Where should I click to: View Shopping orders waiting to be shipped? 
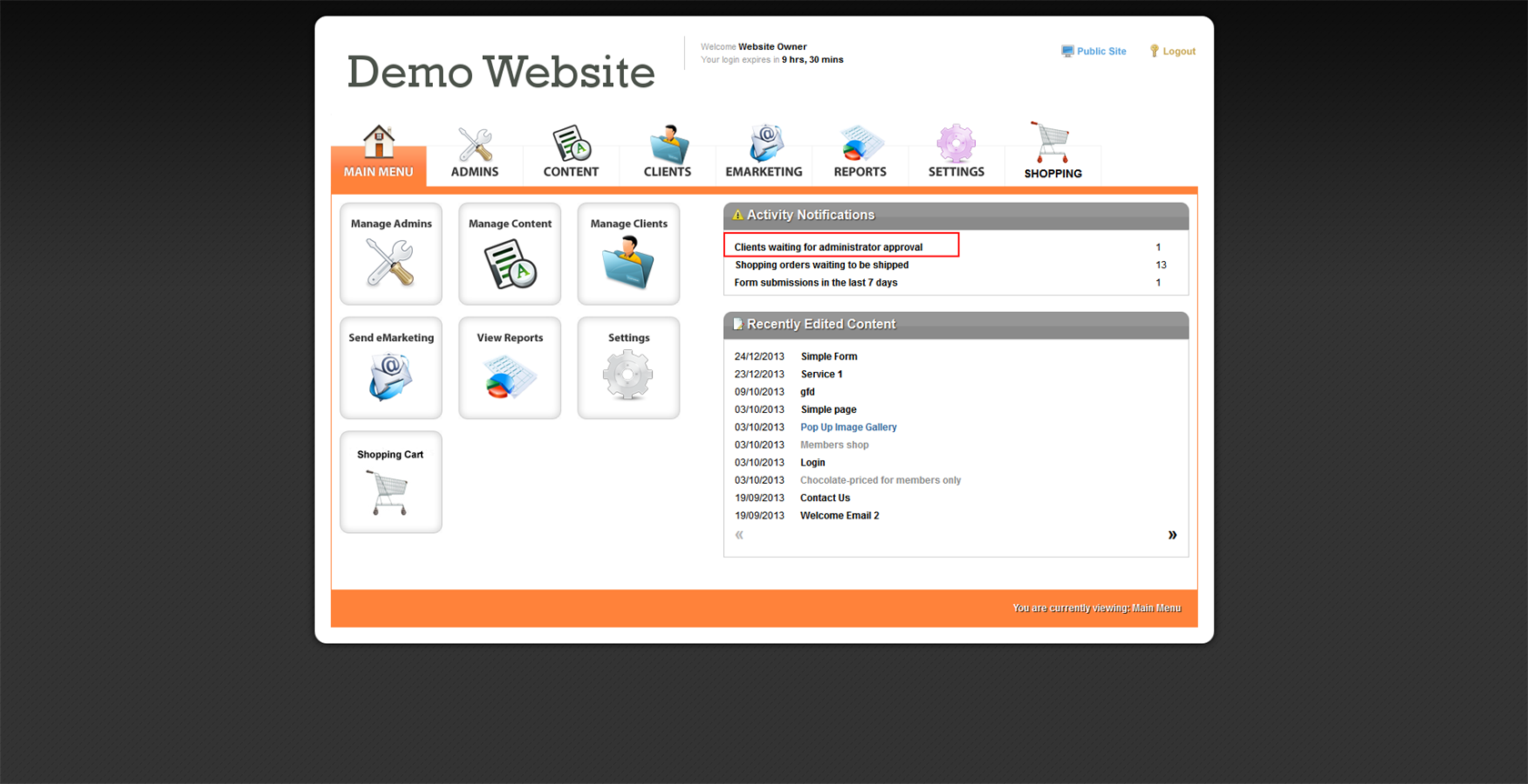pos(821,266)
